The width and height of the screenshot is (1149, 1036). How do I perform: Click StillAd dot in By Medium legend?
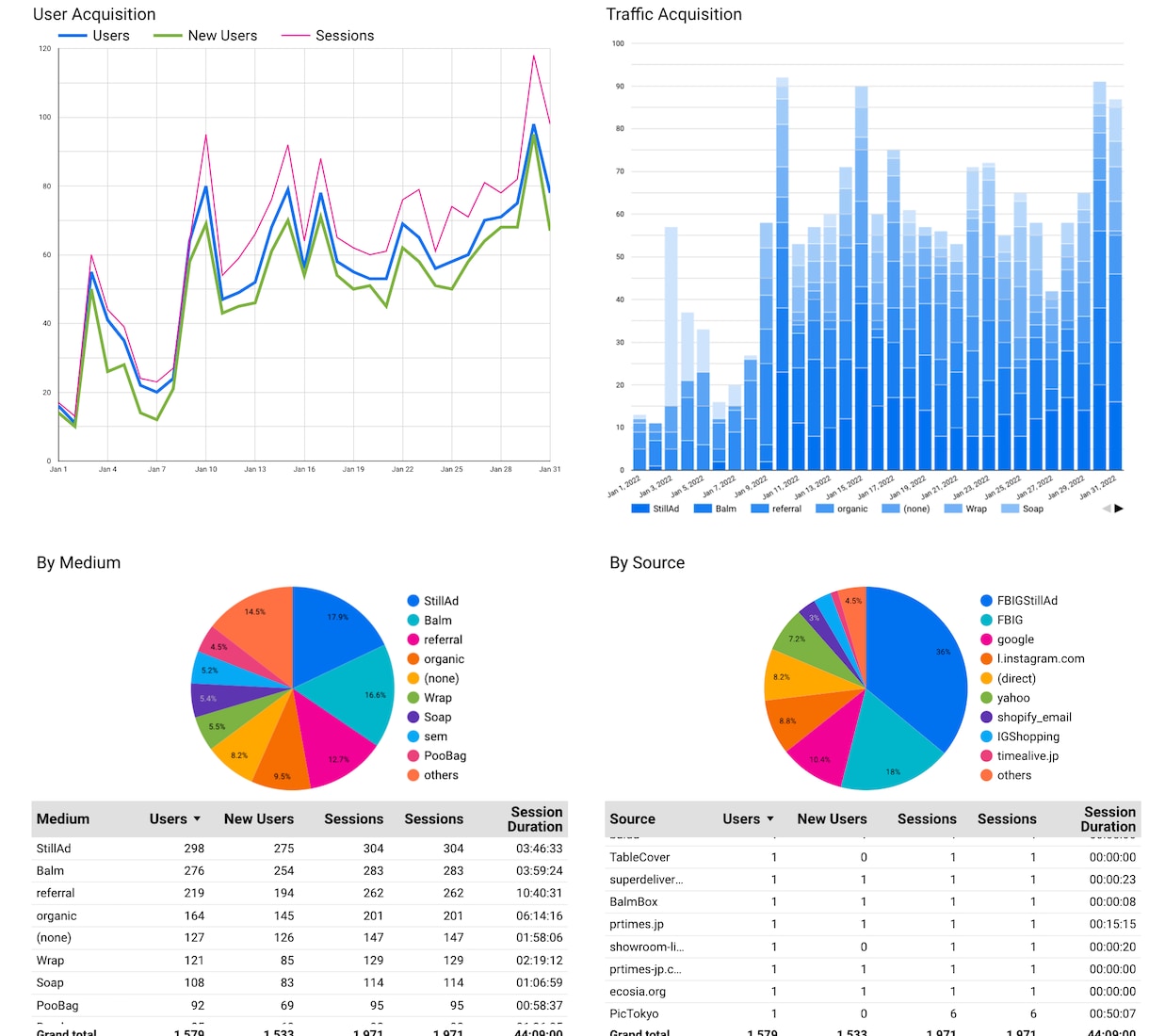pyautogui.click(x=413, y=601)
